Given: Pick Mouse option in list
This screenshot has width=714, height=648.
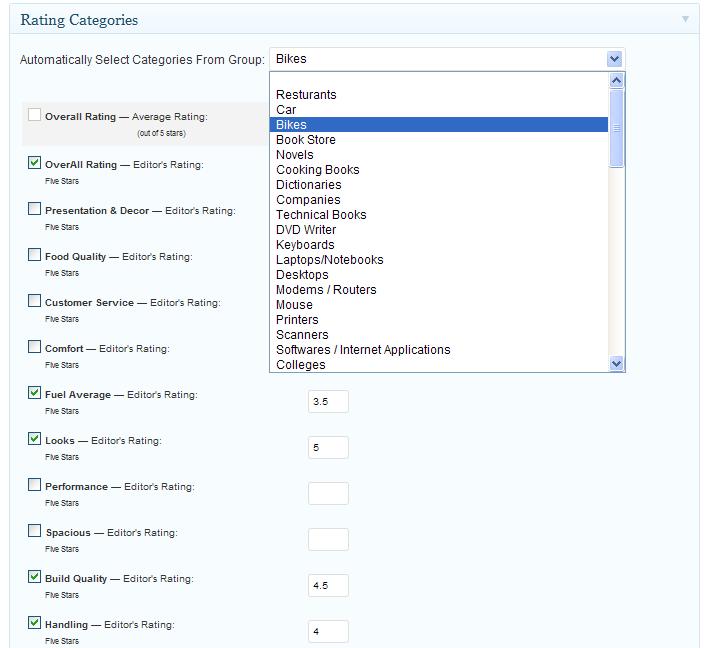Looking at the screenshot, I should pos(439,305).
